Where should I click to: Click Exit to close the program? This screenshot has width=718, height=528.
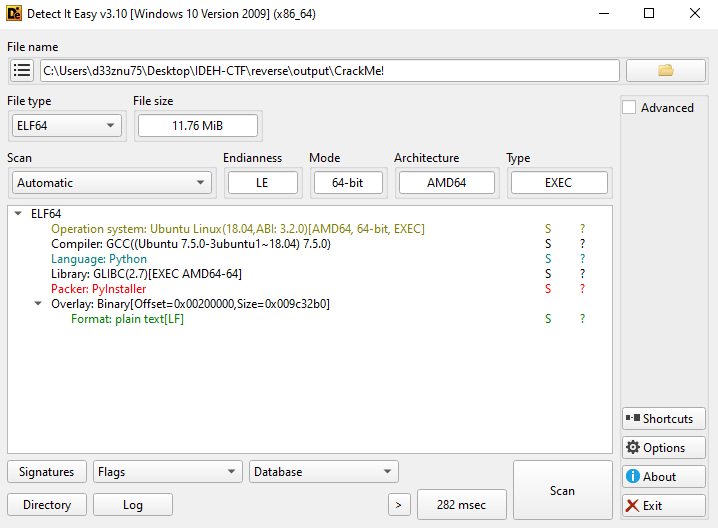664,506
